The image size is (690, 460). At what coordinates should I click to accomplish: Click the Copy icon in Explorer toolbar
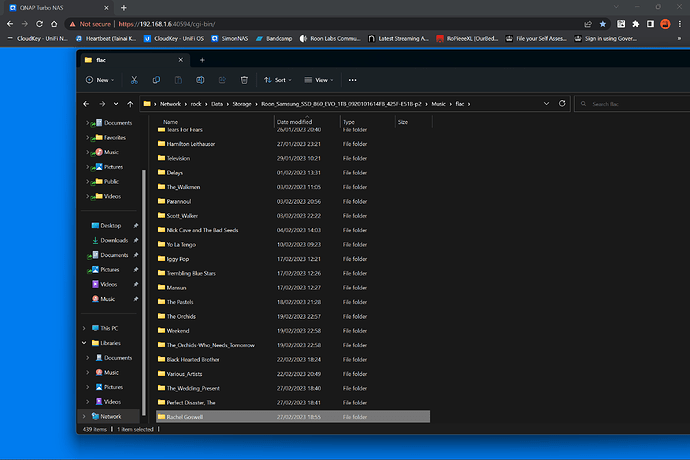click(x=154, y=79)
